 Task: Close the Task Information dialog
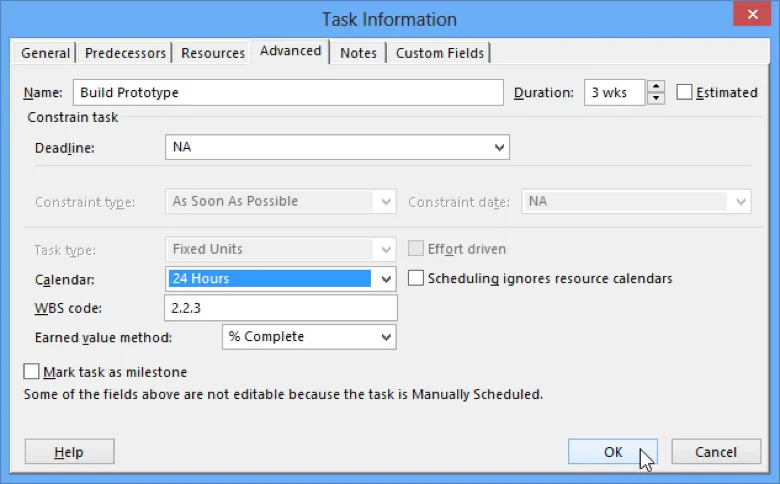click(x=754, y=19)
